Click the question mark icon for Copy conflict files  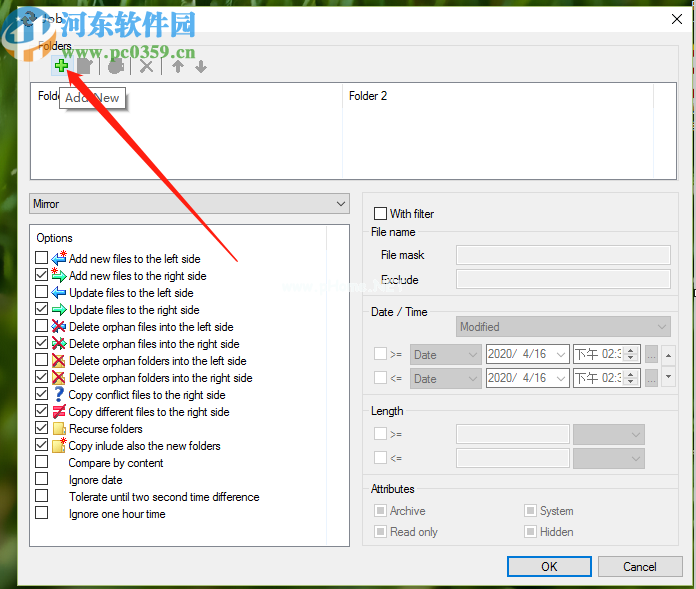pos(58,395)
